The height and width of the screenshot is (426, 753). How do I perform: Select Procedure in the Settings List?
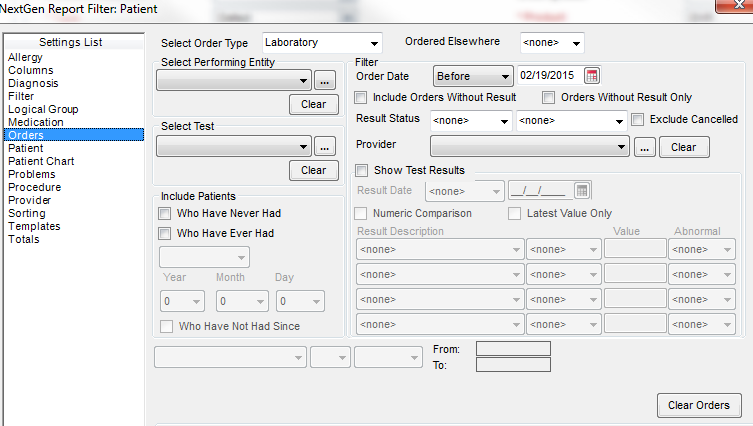click(x=35, y=187)
